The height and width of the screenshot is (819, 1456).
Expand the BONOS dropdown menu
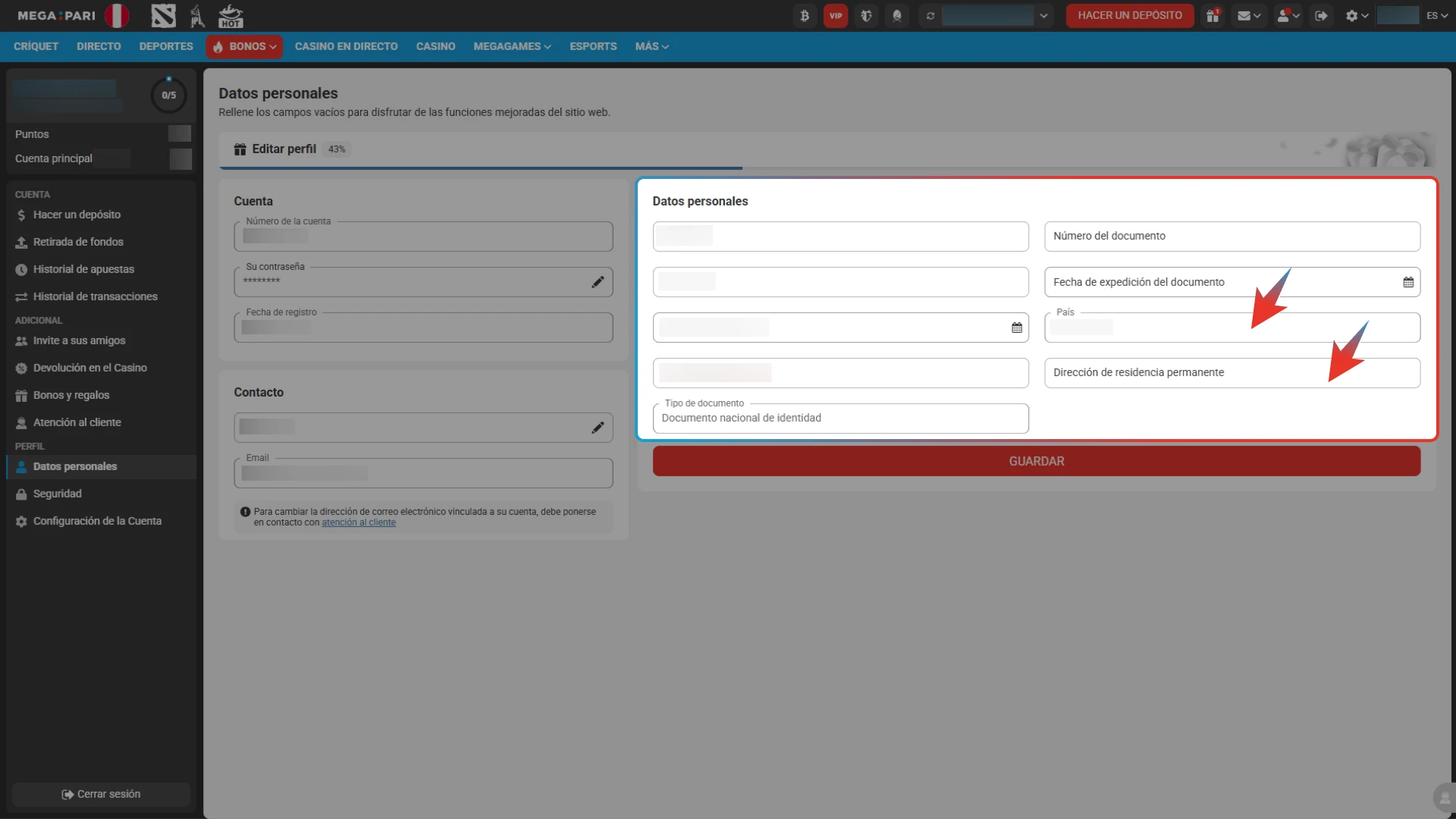(245, 46)
